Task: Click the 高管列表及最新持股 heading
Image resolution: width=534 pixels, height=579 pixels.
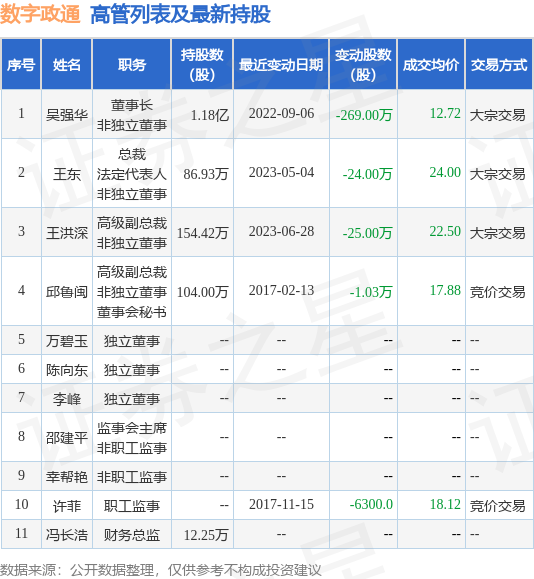Action: [180, 14]
